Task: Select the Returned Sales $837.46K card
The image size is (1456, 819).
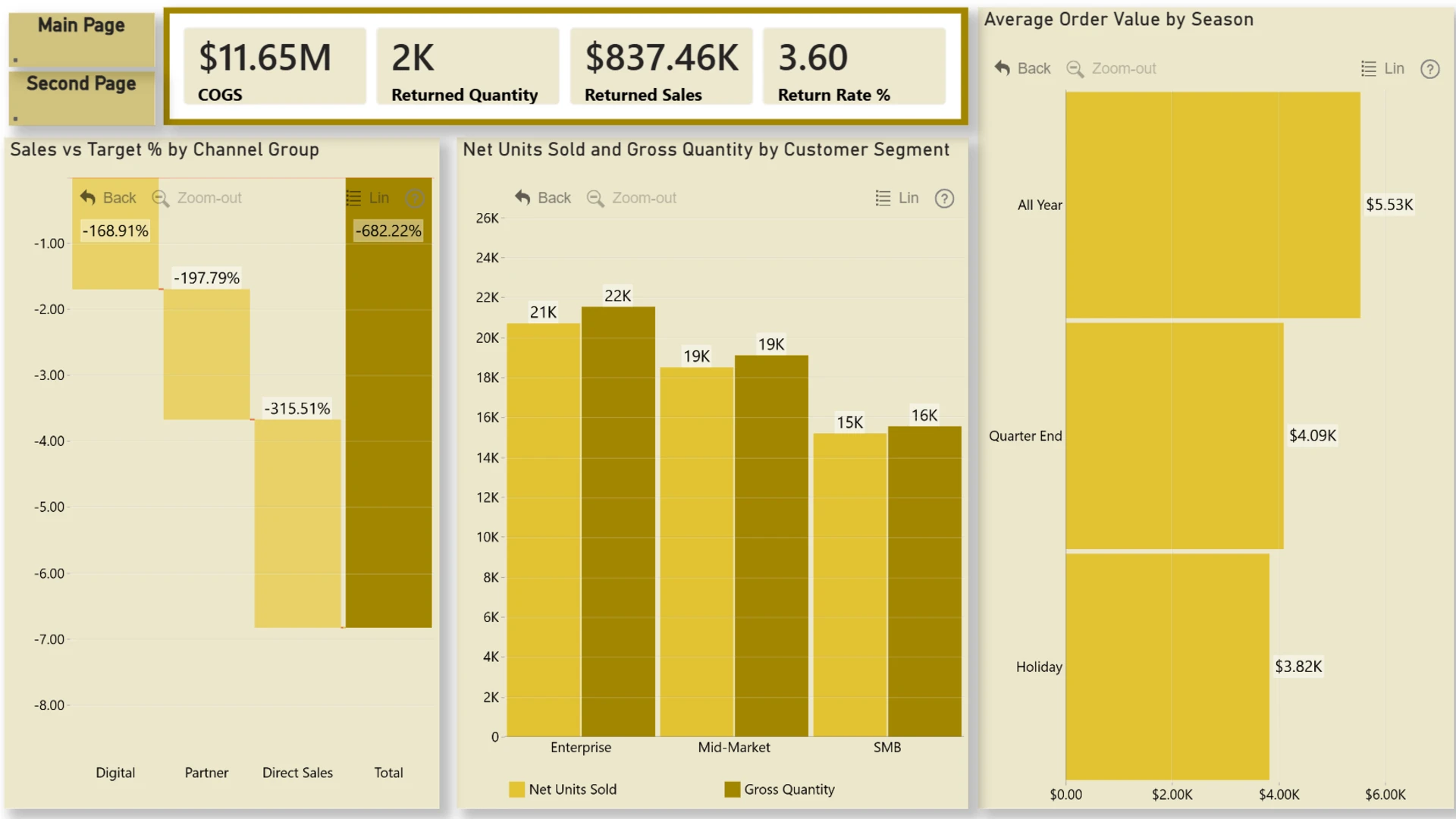Action: (x=661, y=66)
